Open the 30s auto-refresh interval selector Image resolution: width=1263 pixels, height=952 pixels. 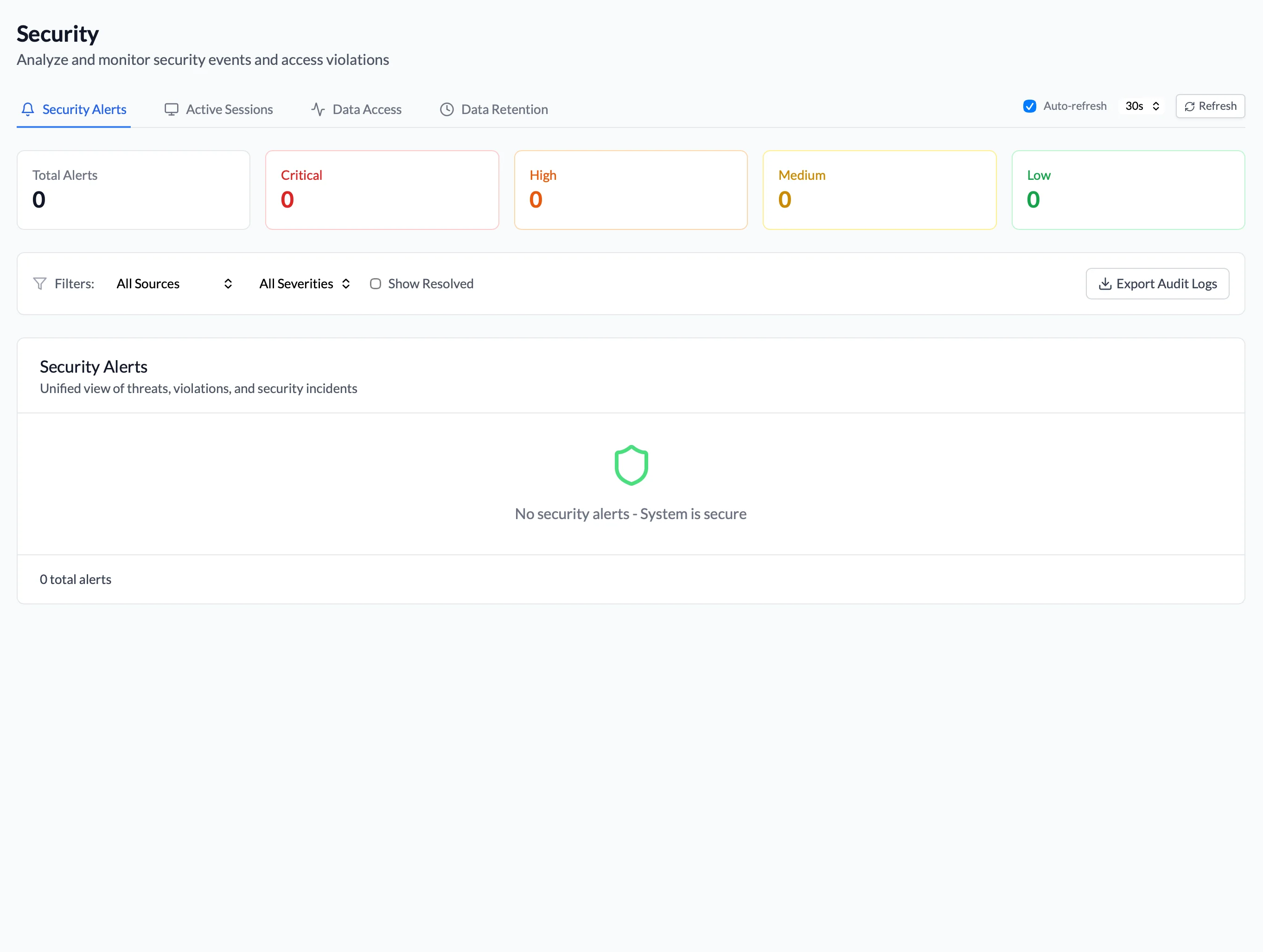point(1142,106)
